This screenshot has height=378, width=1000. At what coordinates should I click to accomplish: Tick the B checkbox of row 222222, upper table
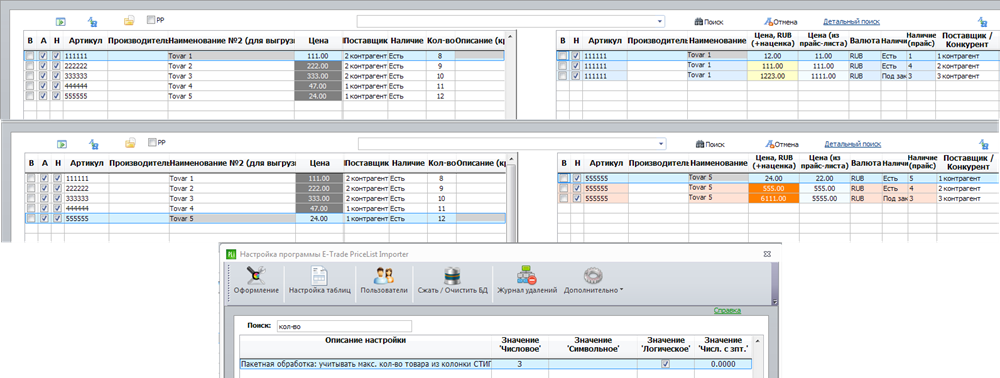30,66
